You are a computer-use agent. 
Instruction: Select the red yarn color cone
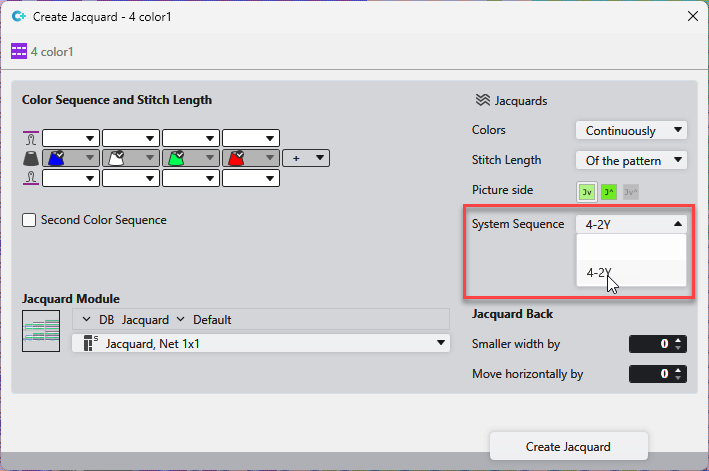pos(236,158)
